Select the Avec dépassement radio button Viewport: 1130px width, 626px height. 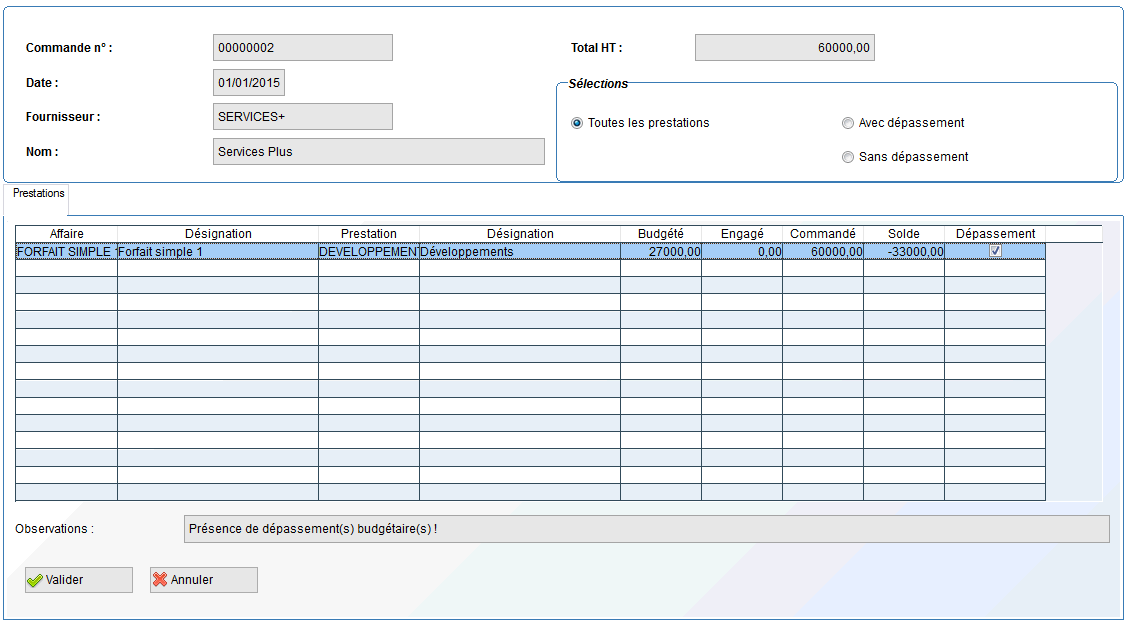pyautogui.click(x=848, y=123)
